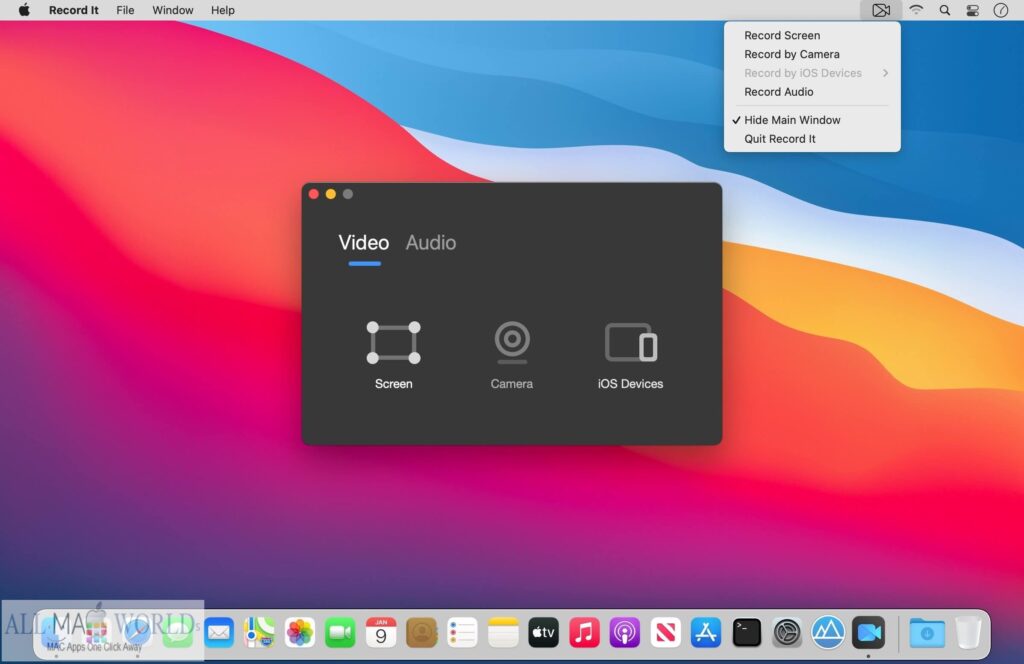Open Control Center icon in menu bar
The width and height of the screenshot is (1024, 664).
pyautogui.click(x=972, y=10)
